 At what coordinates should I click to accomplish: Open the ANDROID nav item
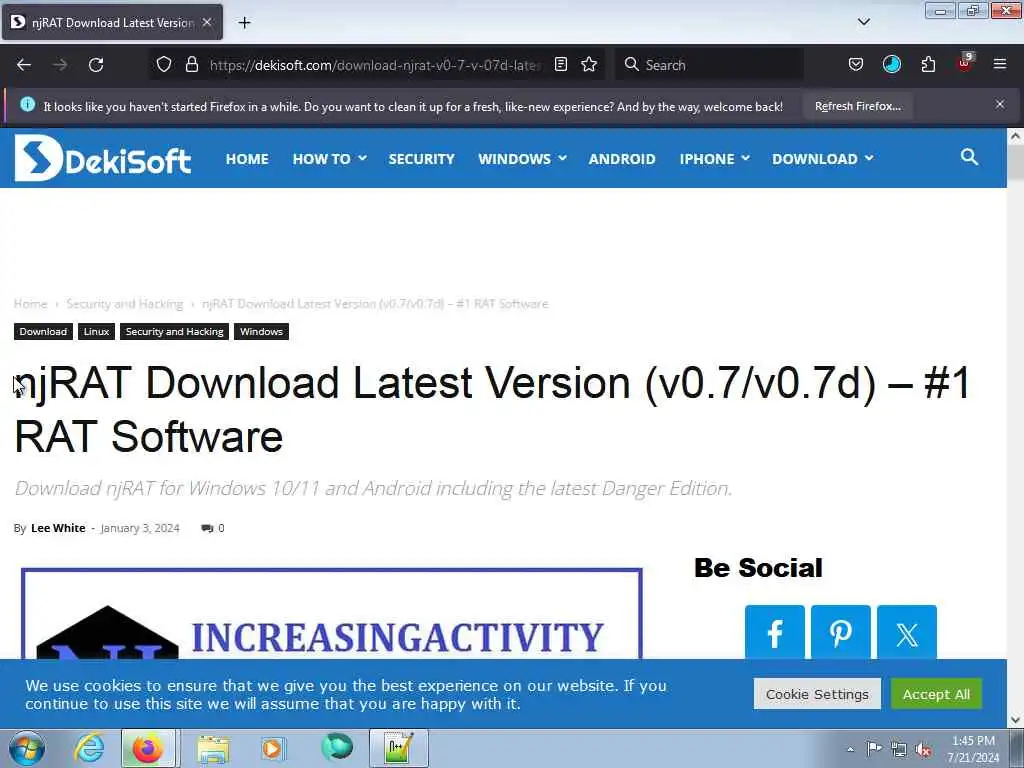tap(622, 159)
